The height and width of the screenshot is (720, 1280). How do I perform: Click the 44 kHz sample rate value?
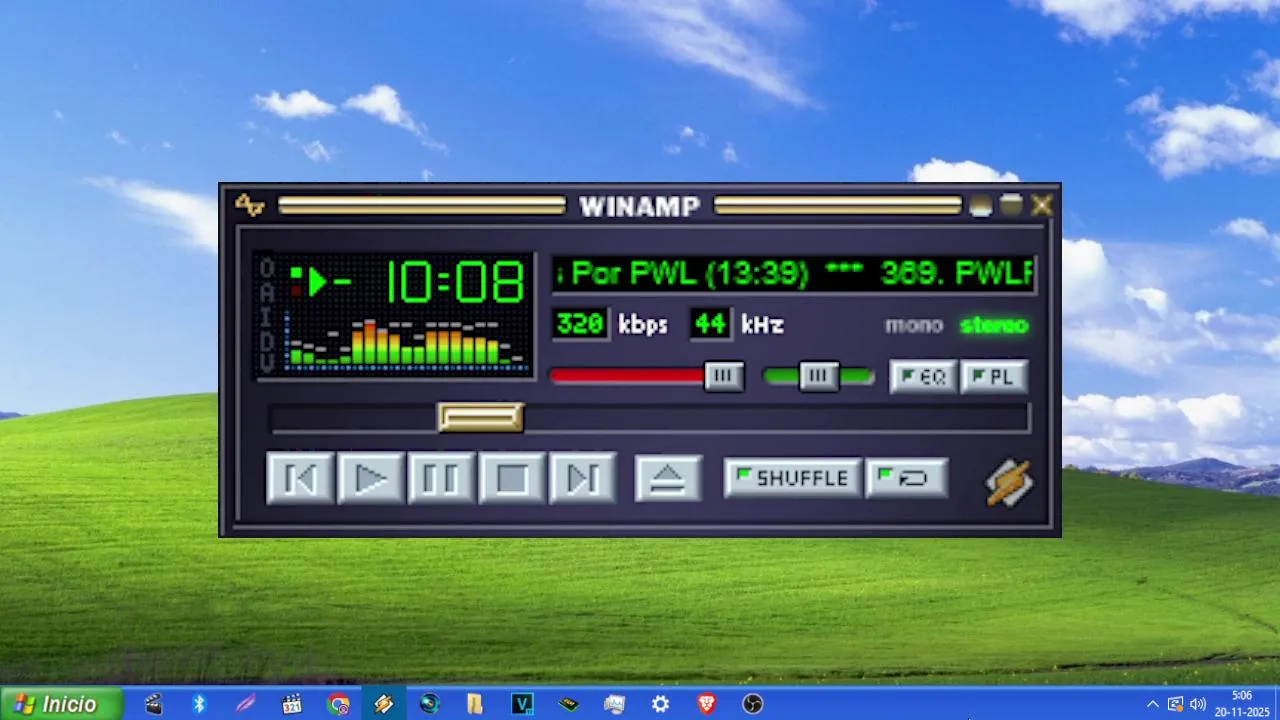click(x=710, y=324)
